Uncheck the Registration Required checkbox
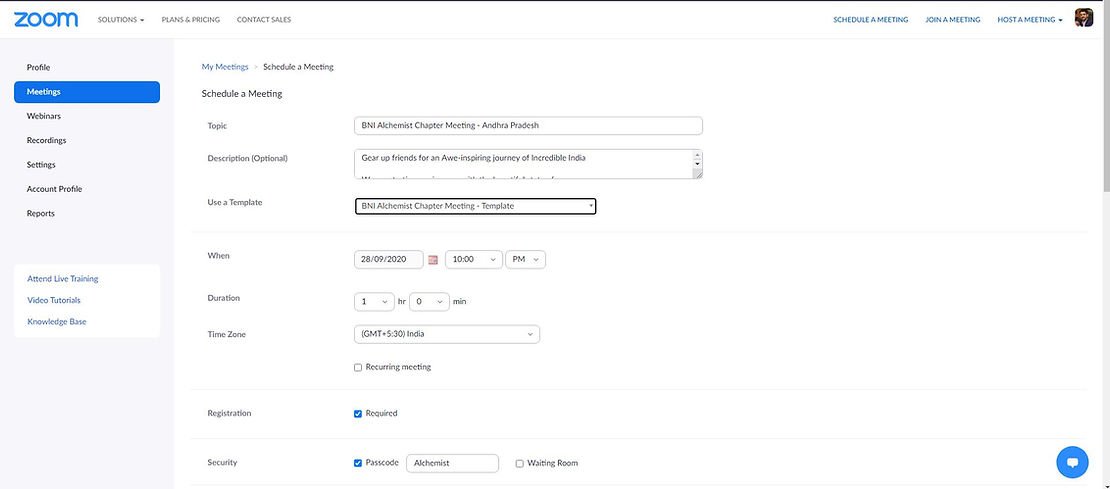 (x=358, y=414)
